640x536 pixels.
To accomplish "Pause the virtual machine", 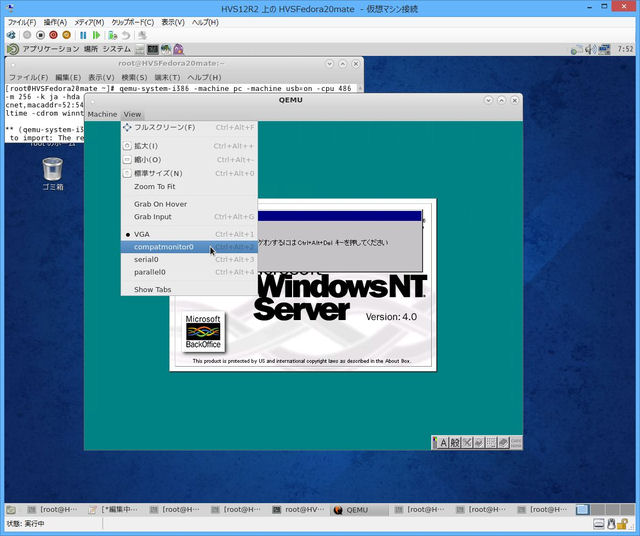I will click(83, 36).
